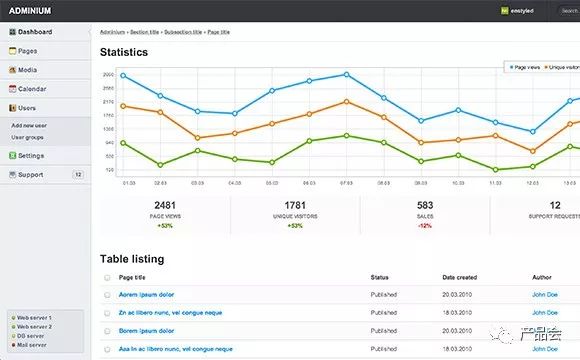The width and height of the screenshot is (580, 360).
Task: Click the Users sidebar icon
Action: (13, 108)
